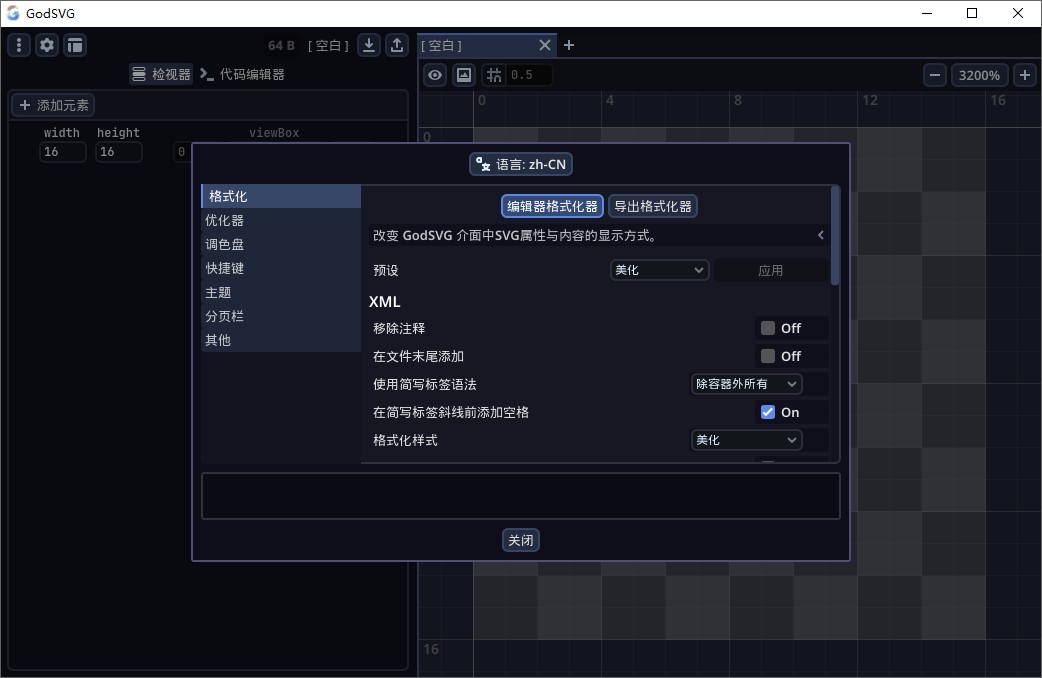Toggle the eye visibility icon above the canvas

coord(434,75)
